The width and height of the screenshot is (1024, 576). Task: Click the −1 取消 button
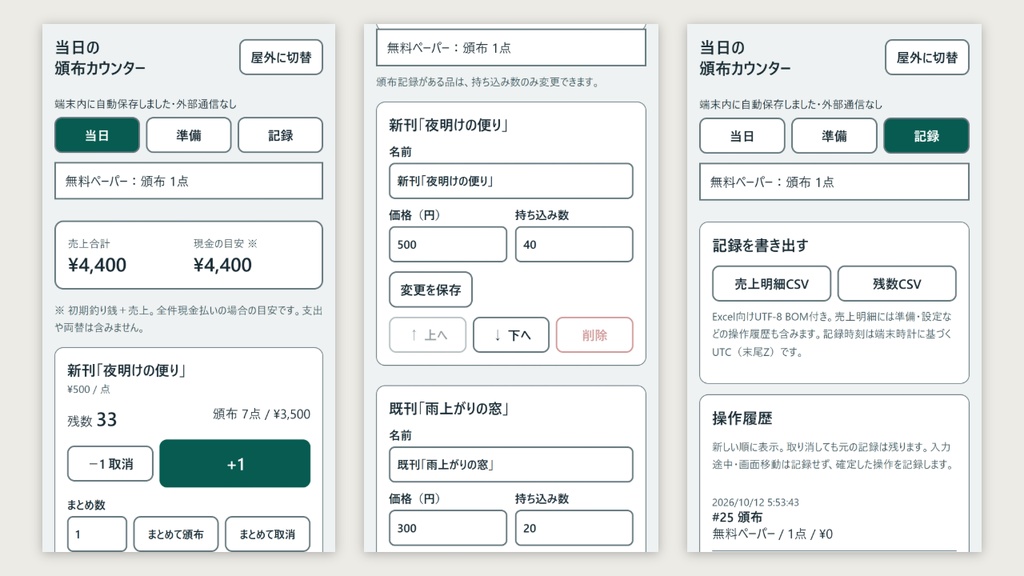point(110,464)
